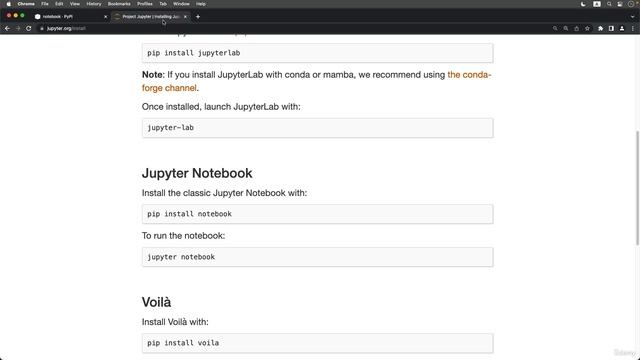The image size is (640, 360).
Task: Click the leftmost magnifier icon in address bar
Action: (555, 29)
